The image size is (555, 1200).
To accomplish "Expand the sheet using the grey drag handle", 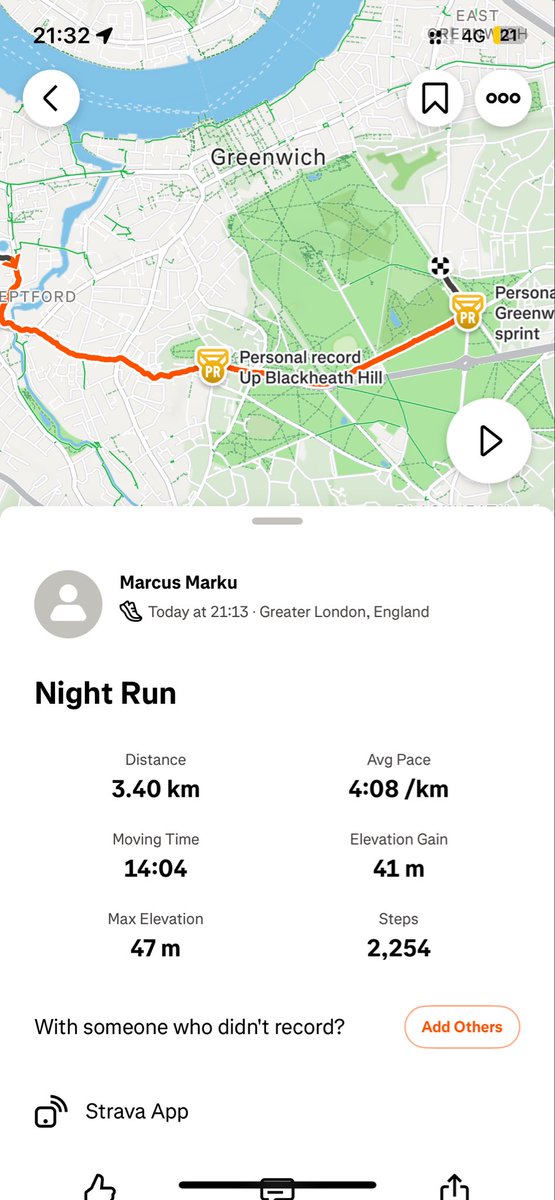I will (277, 521).
